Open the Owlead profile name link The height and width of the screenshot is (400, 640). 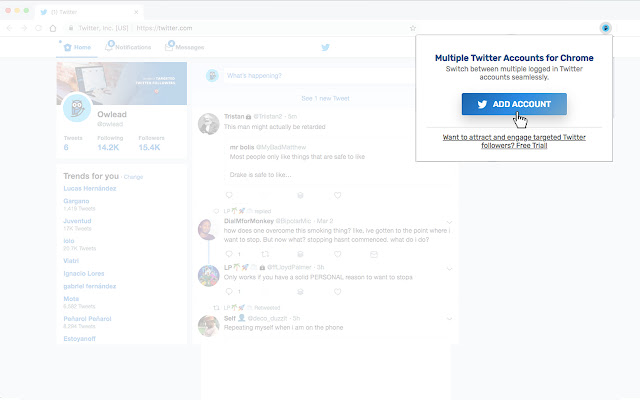click(112, 114)
